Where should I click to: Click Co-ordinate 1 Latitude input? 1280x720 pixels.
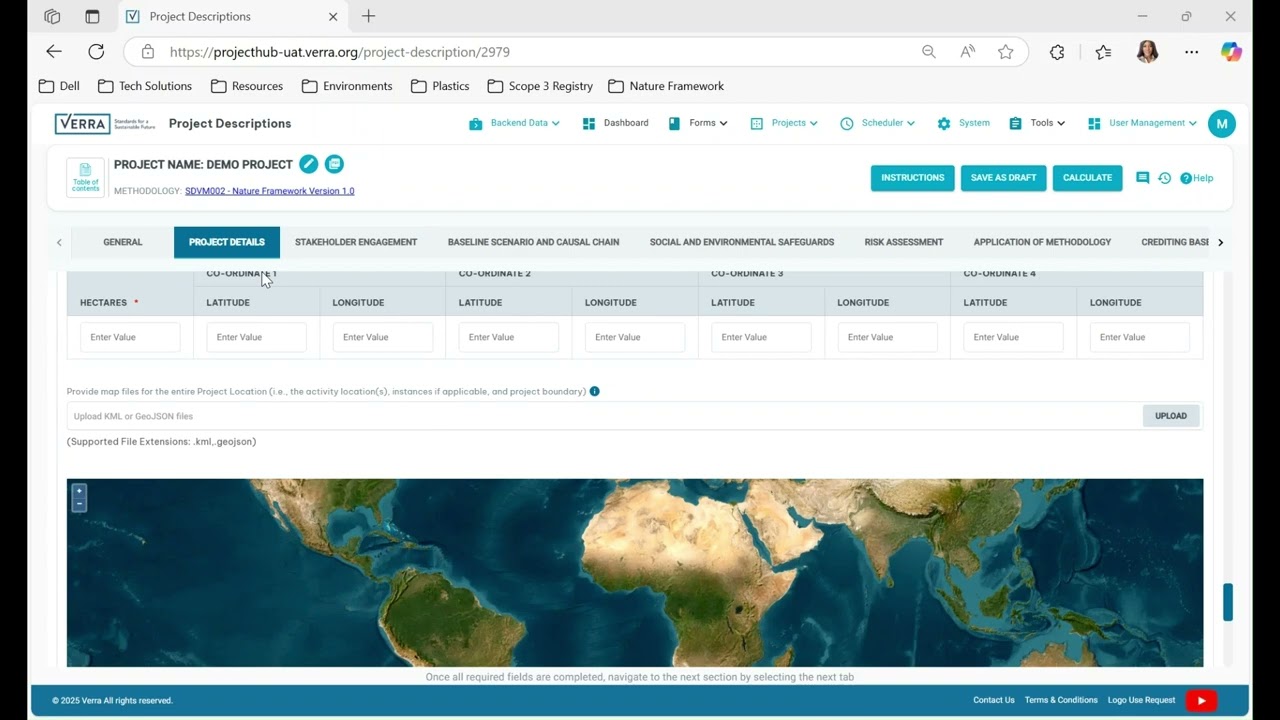(256, 337)
